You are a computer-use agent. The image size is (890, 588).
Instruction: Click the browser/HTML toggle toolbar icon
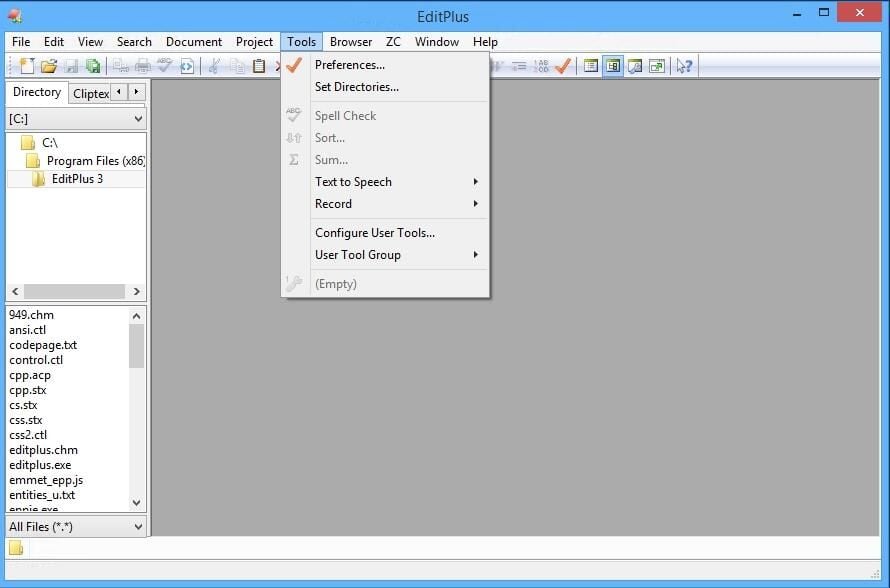(x=187, y=66)
